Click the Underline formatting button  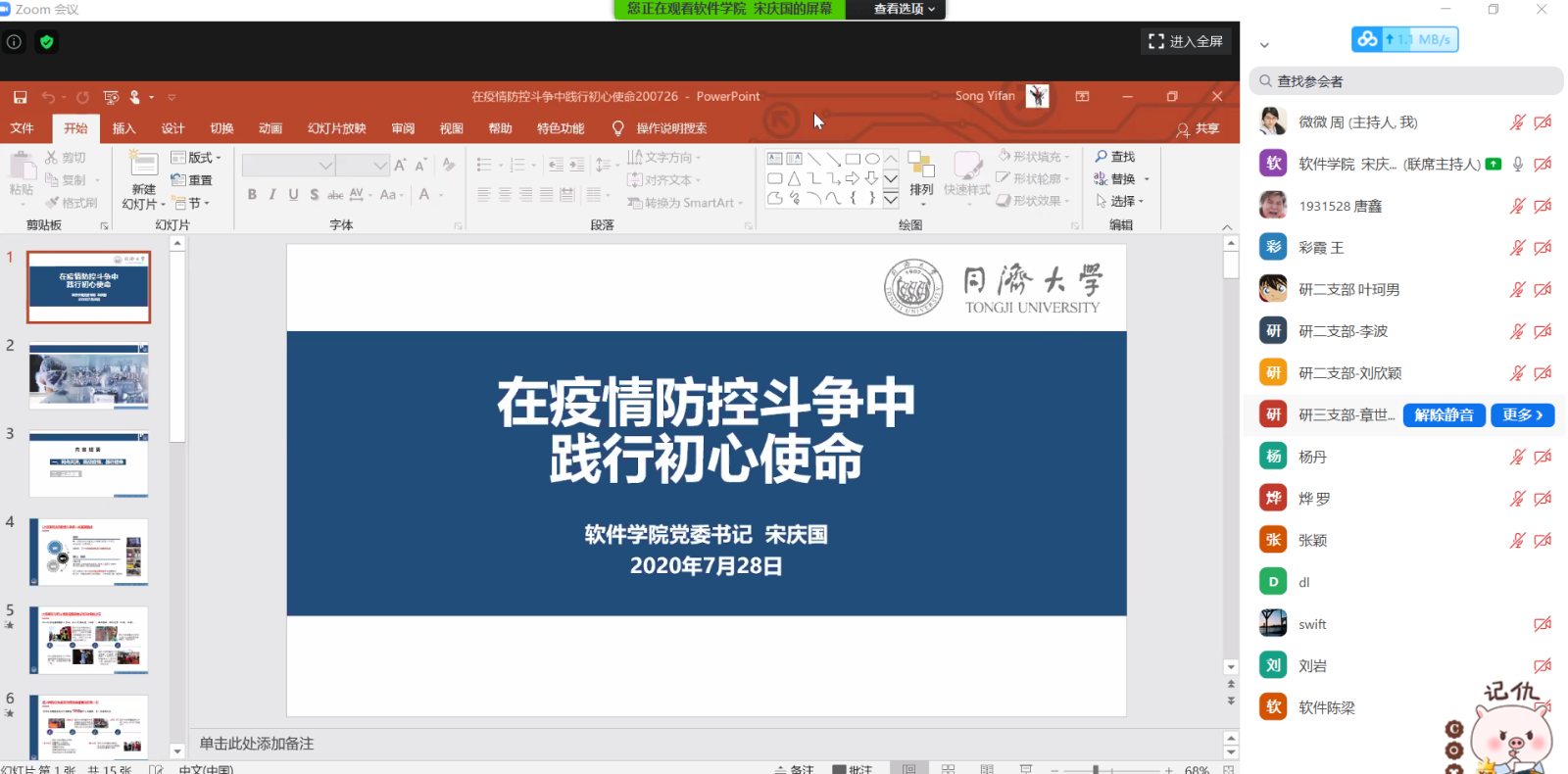click(293, 195)
